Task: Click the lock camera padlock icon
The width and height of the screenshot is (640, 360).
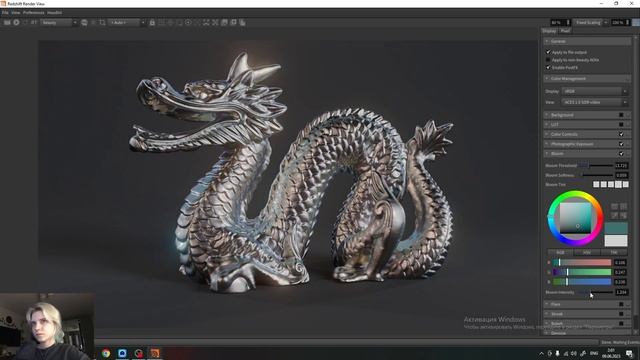Action: pos(152,23)
